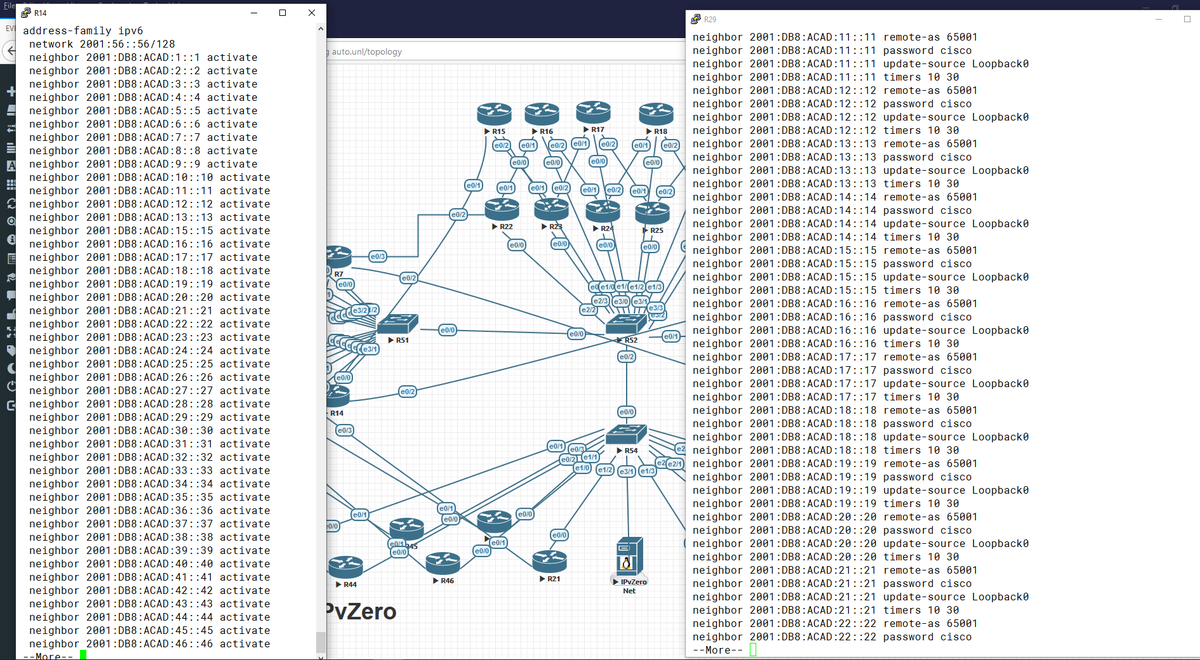Click the --More-- prompt in R14 terminal
Image resolution: width=1200 pixels, height=660 pixels.
[x=49, y=656]
